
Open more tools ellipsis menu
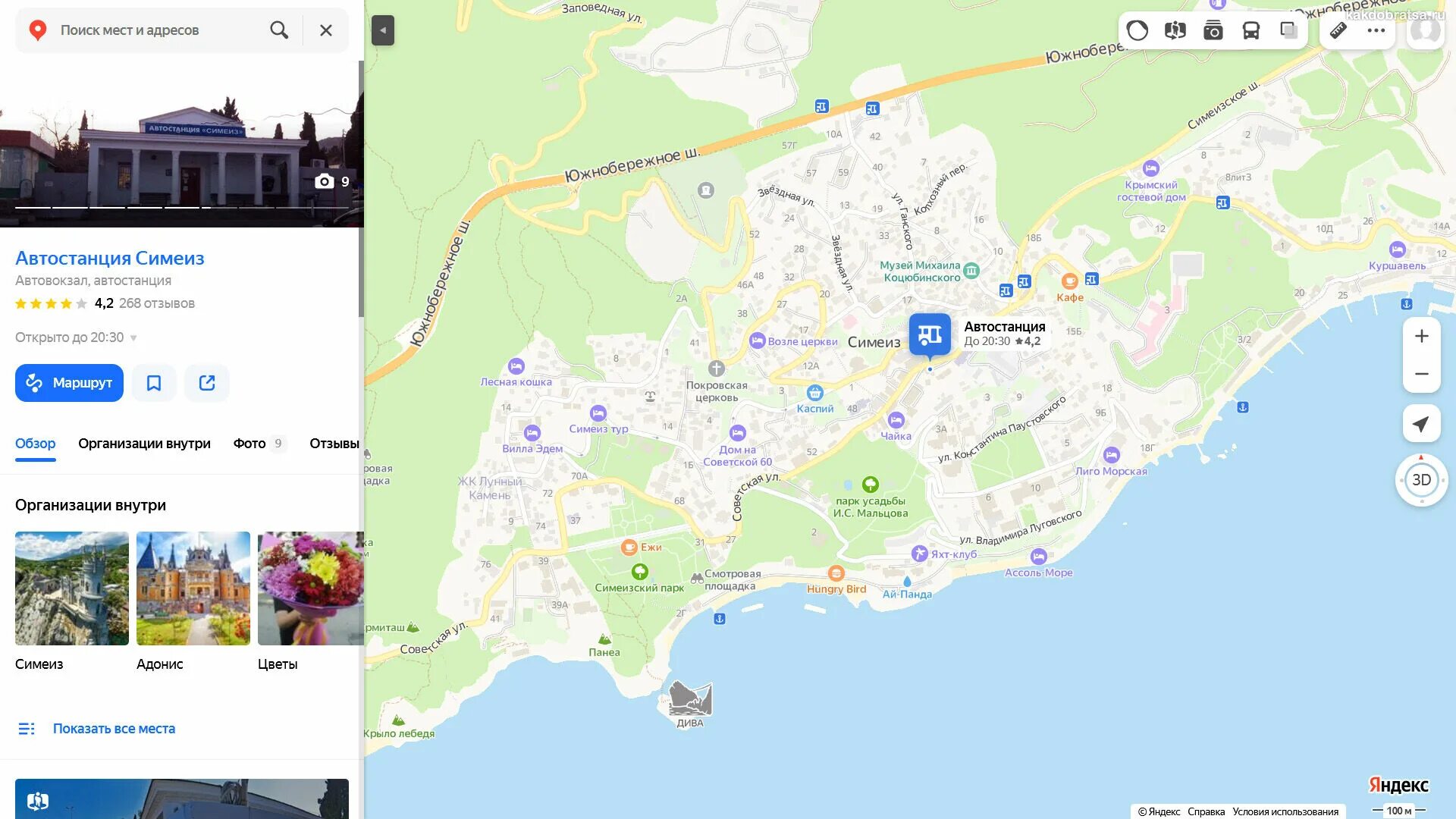tap(1376, 30)
